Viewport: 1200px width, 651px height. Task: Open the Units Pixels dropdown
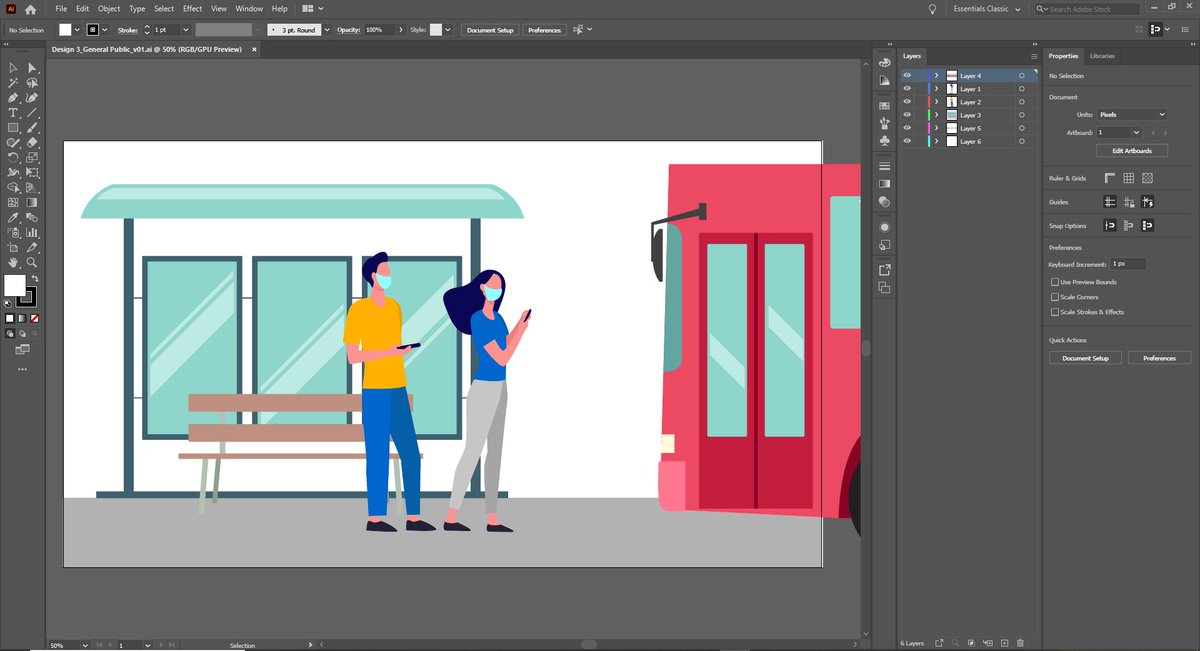[1132, 115]
